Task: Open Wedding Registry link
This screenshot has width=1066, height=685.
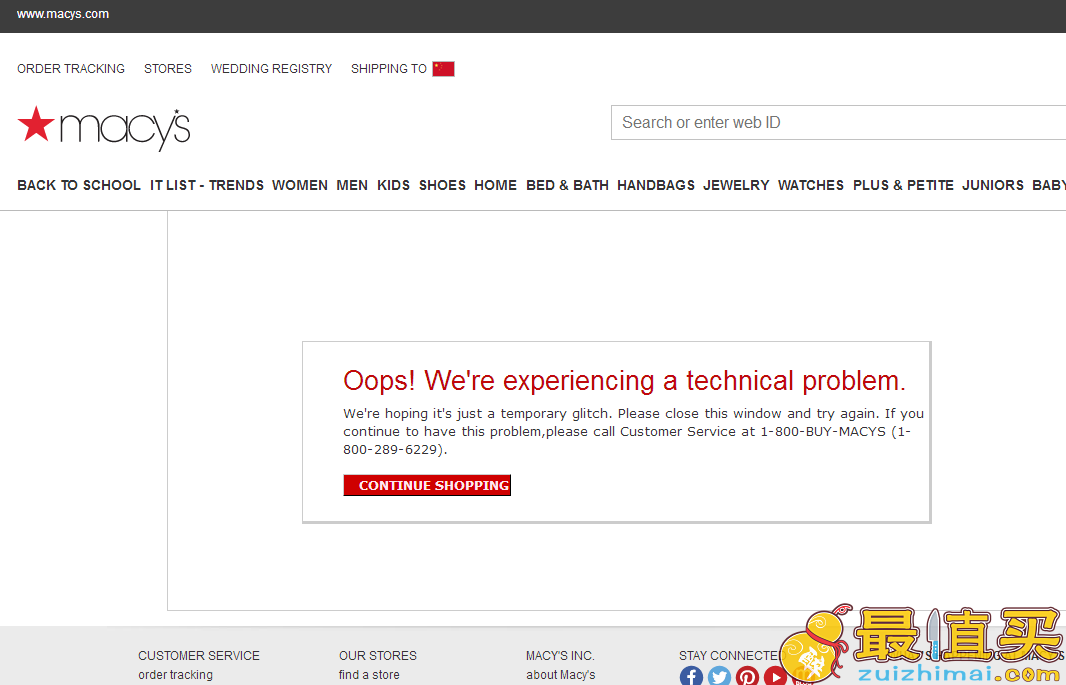Action: click(271, 69)
